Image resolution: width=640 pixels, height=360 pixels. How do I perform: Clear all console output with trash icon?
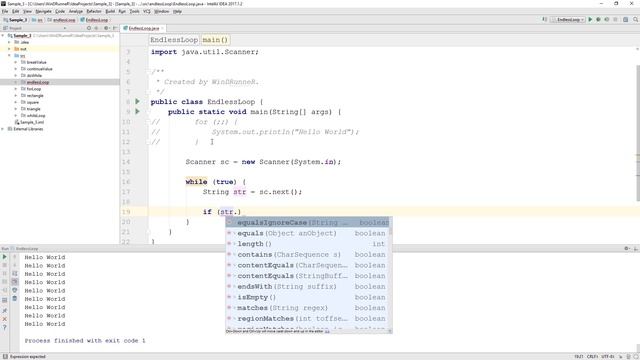(15, 299)
